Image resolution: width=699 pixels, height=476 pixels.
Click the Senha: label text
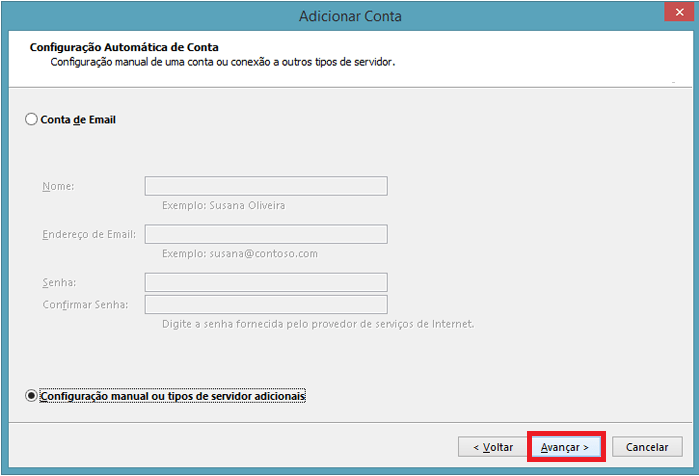tap(59, 283)
